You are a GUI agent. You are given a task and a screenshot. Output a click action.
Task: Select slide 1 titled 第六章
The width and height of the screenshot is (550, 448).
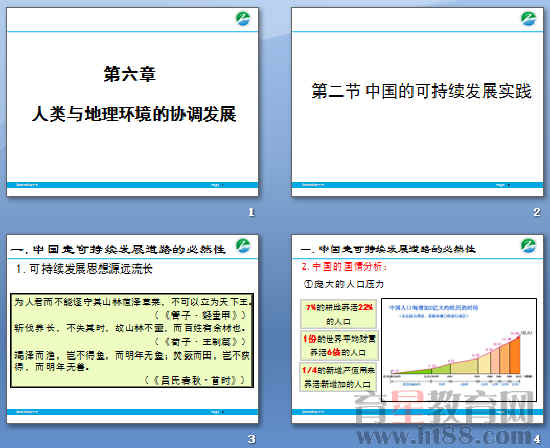coord(133,102)
